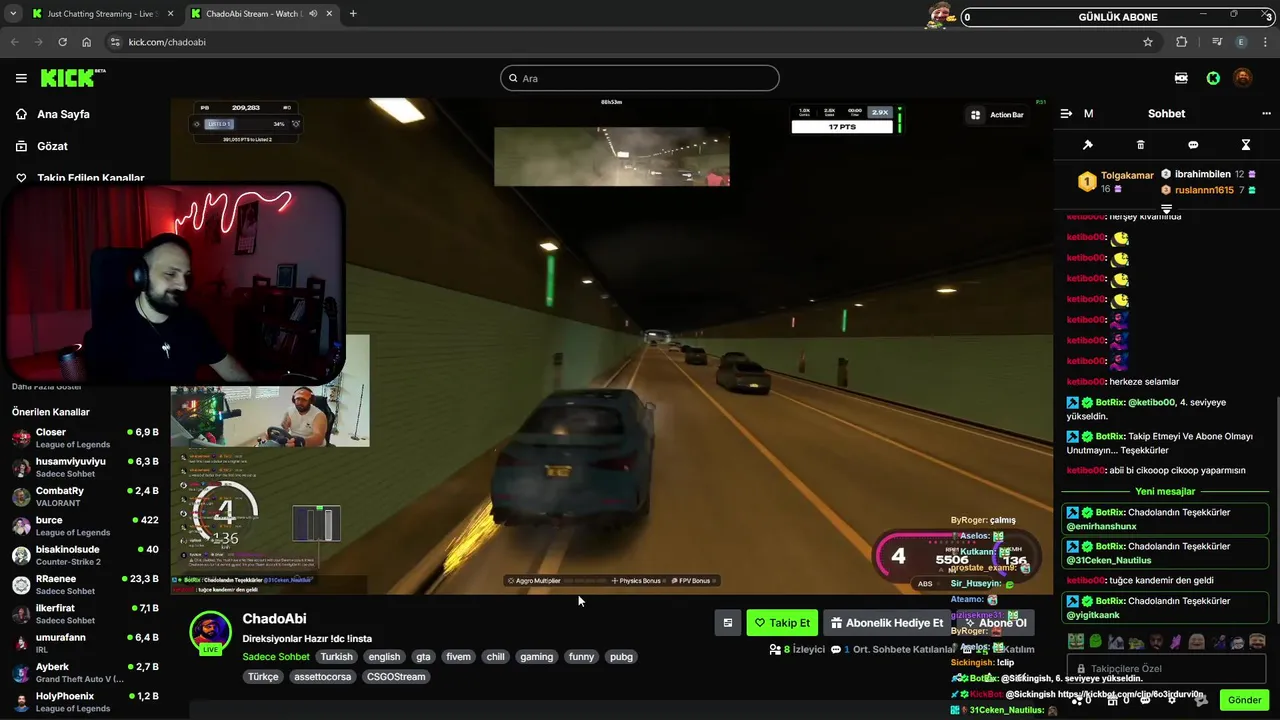Click the hourglass icon in chat toolbar
This screenshot has width=1280, height=720.
tap(1246, 145)
